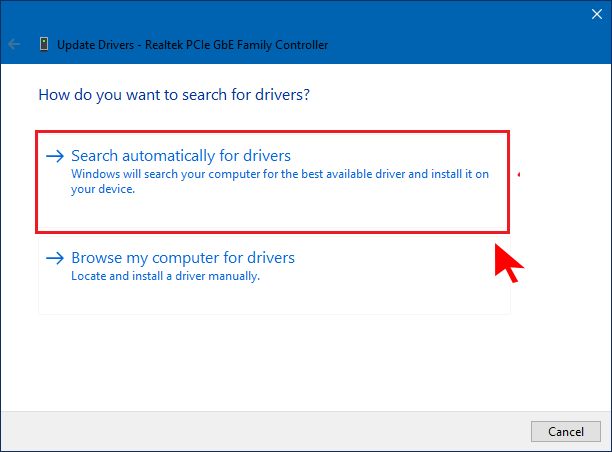Close the Update Drivers dialog
This screenshot has height=452, width=612.
tap(596, 14)
